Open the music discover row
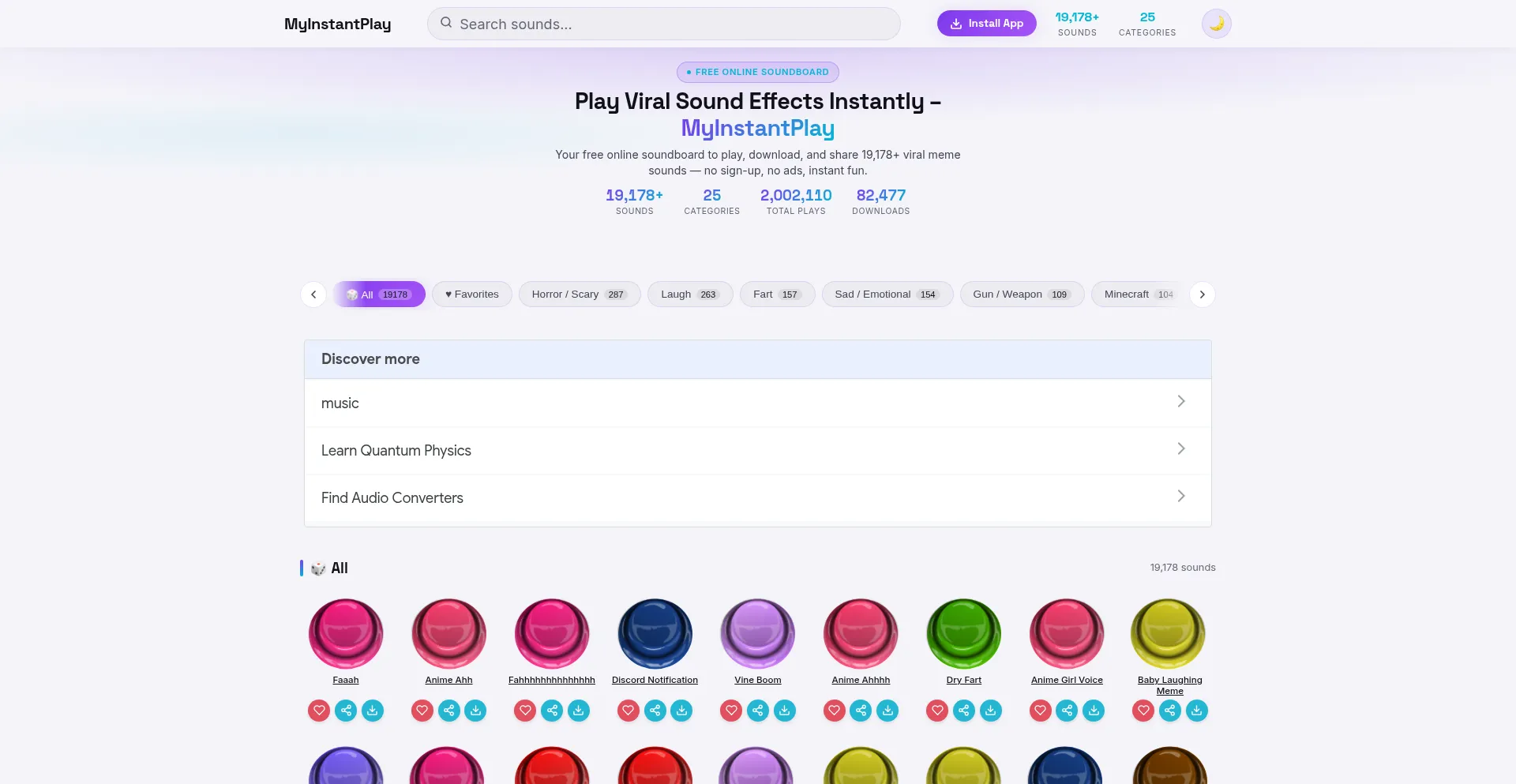 [758, 403]
